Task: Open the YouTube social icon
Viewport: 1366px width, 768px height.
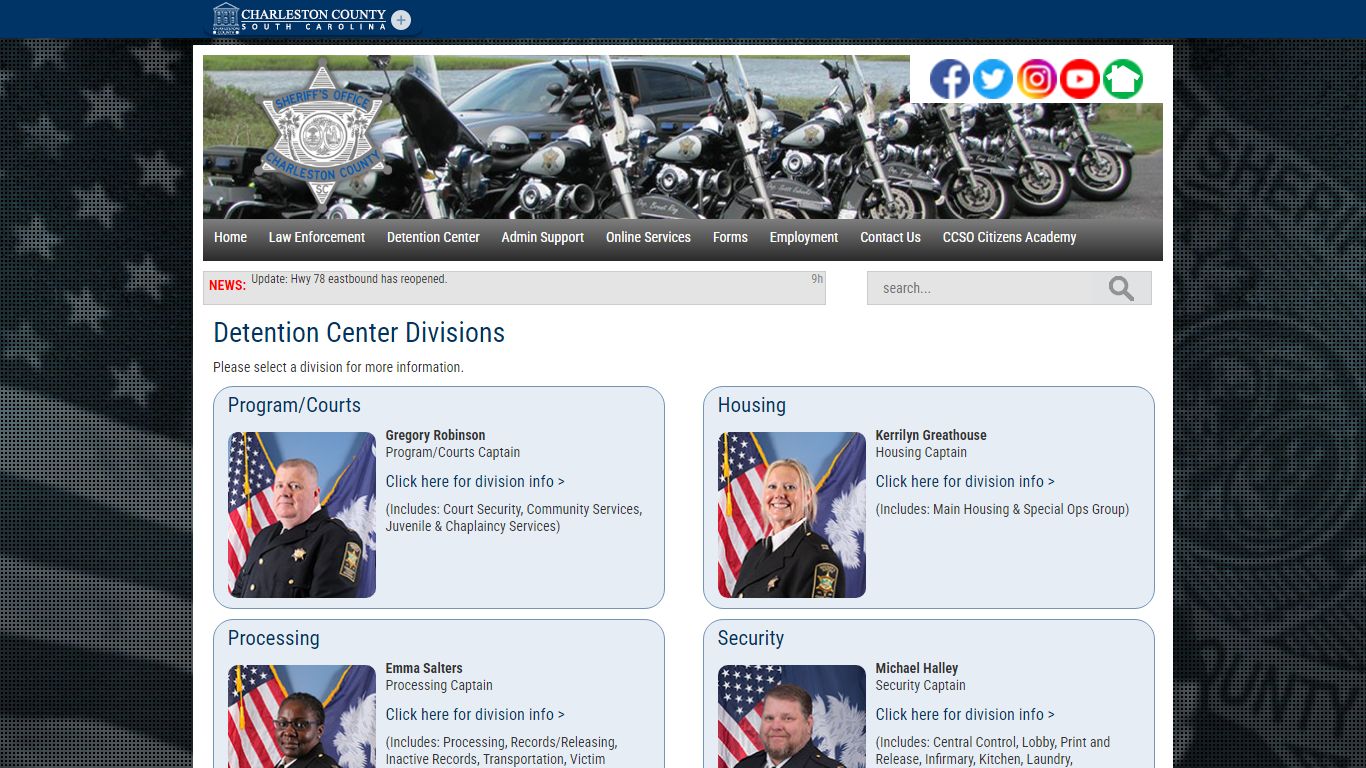Action: (1080, 79)
